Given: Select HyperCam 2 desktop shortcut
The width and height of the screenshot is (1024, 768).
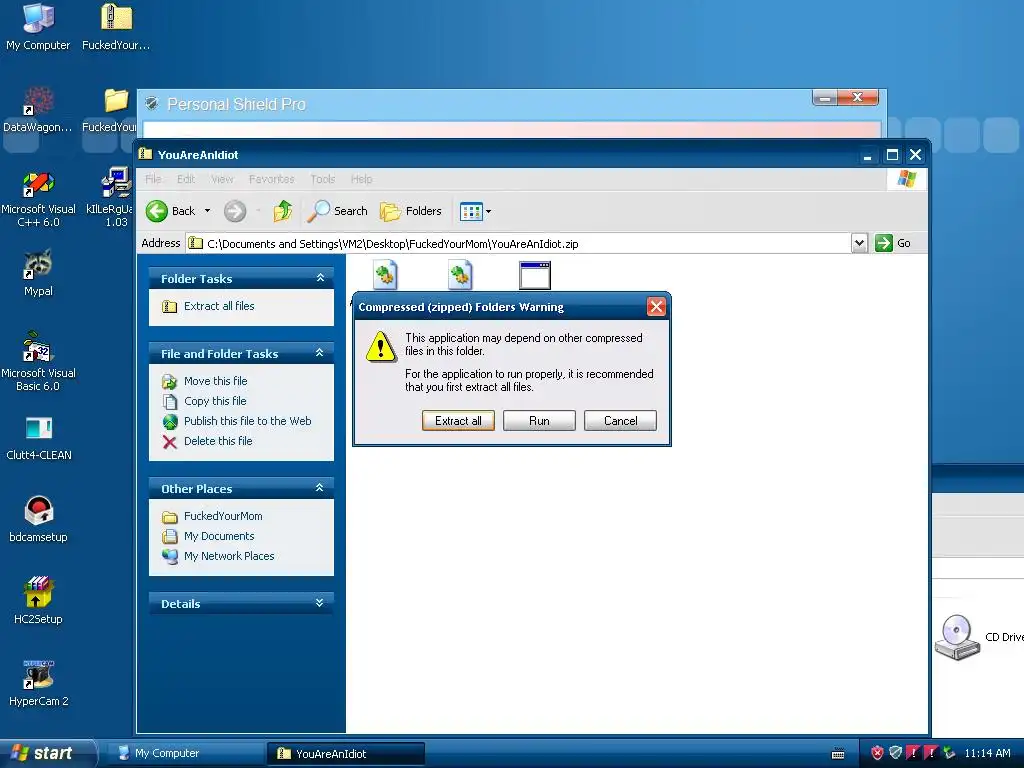Looking at the screenshot, I should coord(39,683).
